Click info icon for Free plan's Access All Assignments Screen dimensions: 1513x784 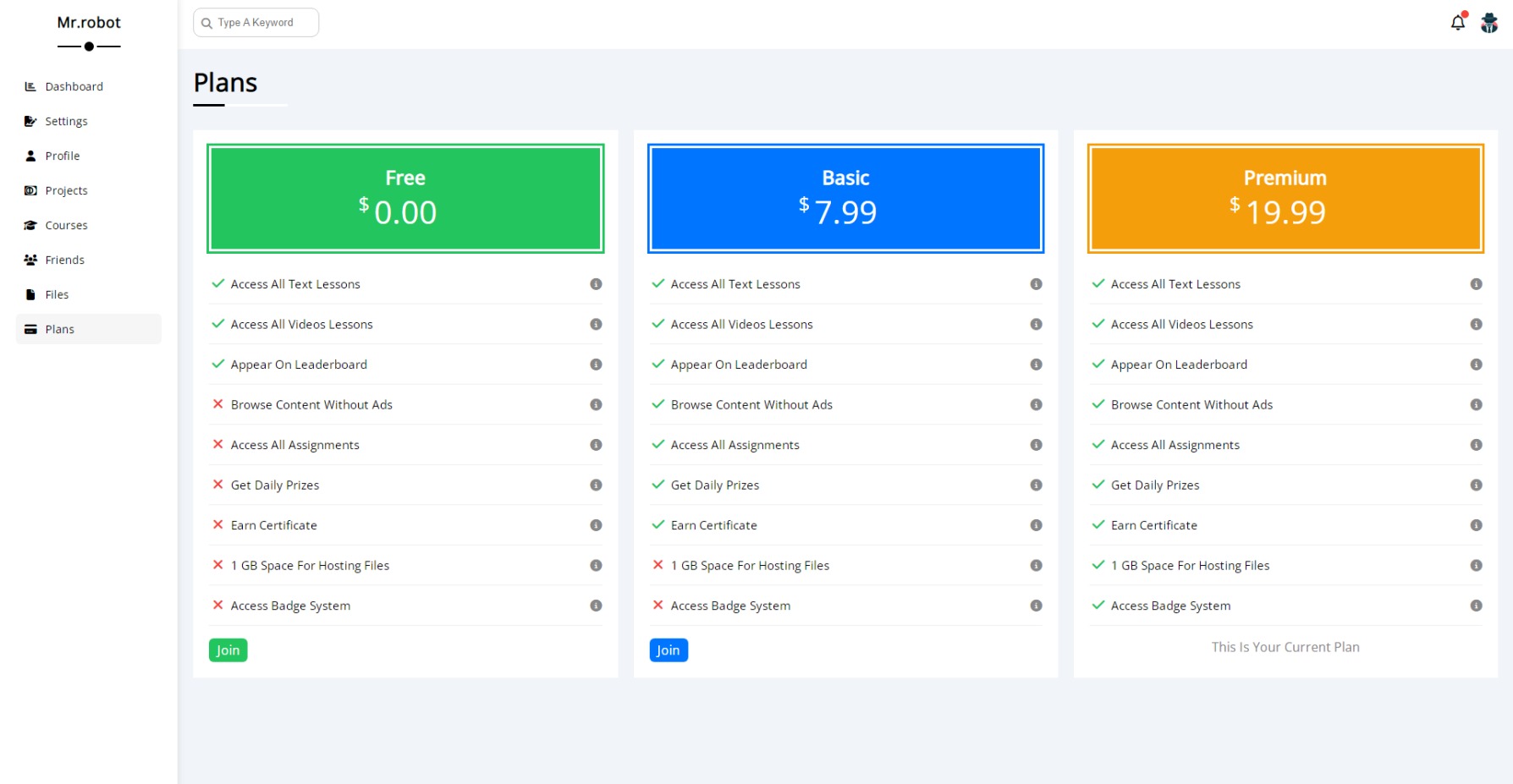(x=596, y=445)
